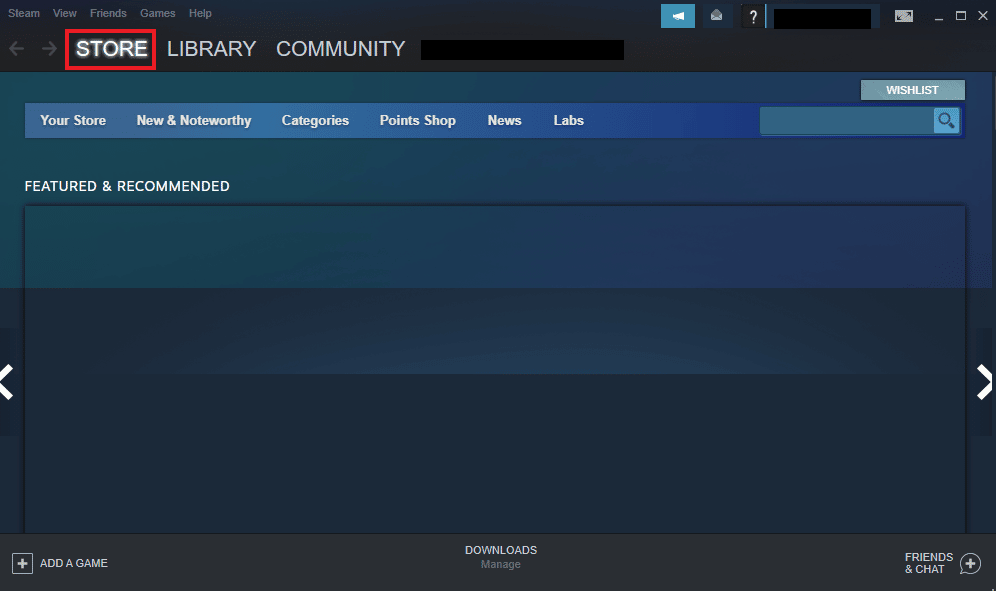Open your WISHLIST
Viewport: 996px width, 591px height.
coord(911,89)
